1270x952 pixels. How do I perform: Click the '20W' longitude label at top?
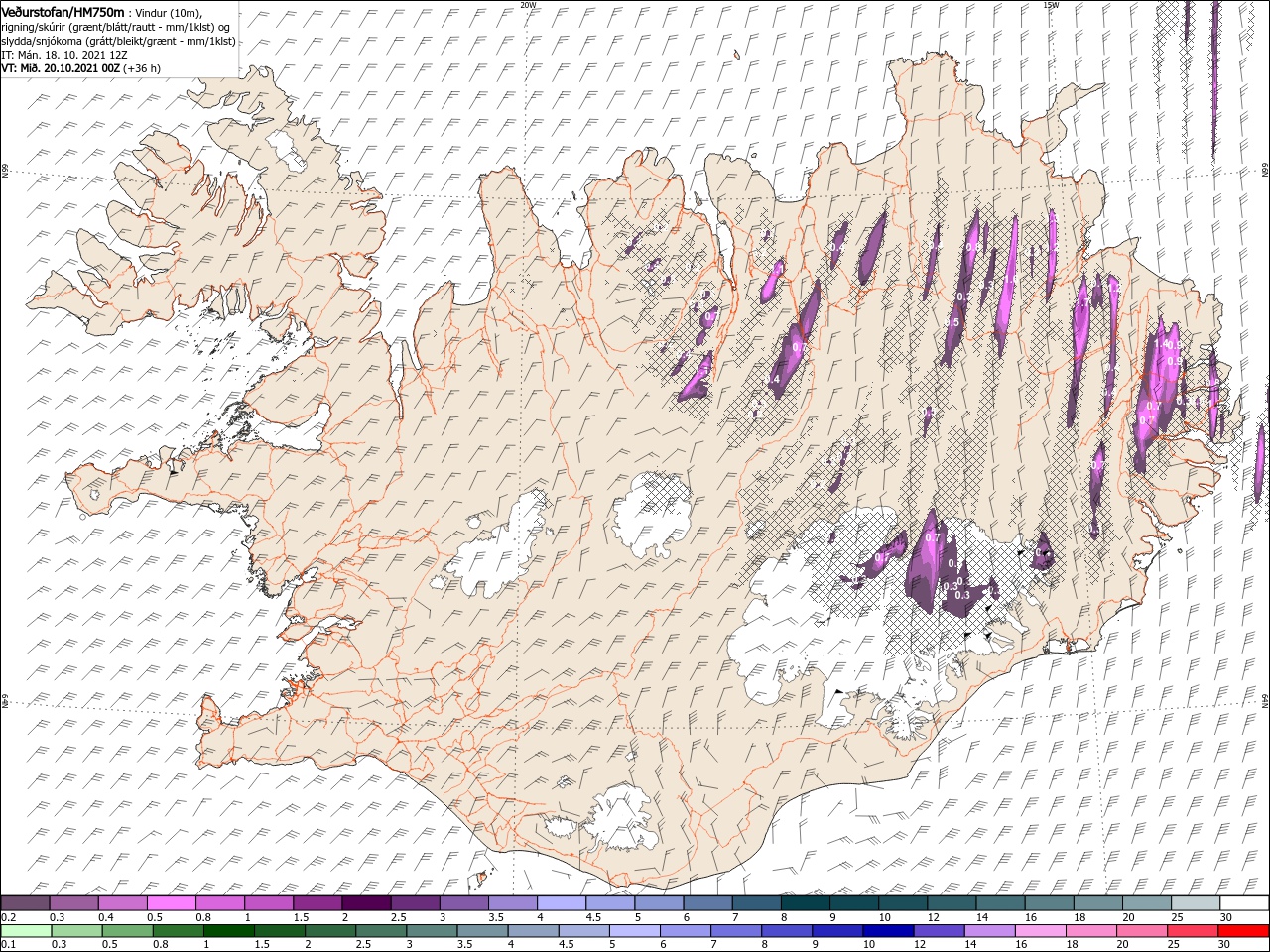pos(528,4)
